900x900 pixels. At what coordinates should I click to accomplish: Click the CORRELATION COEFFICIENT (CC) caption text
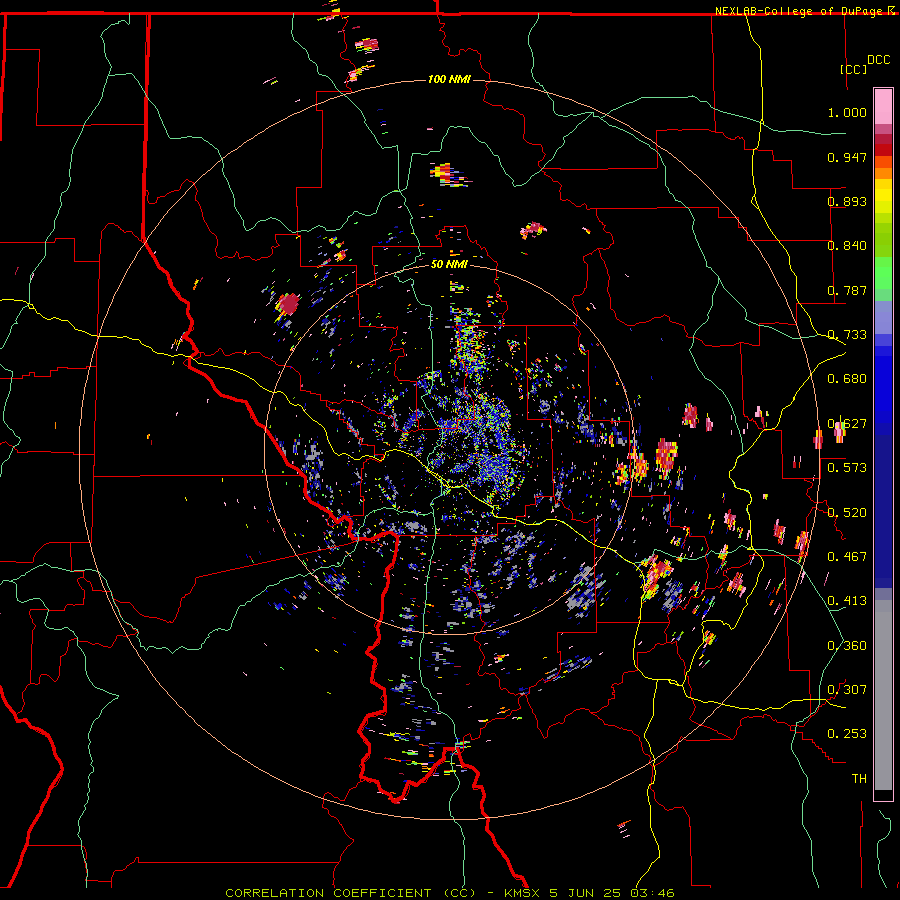350,893
